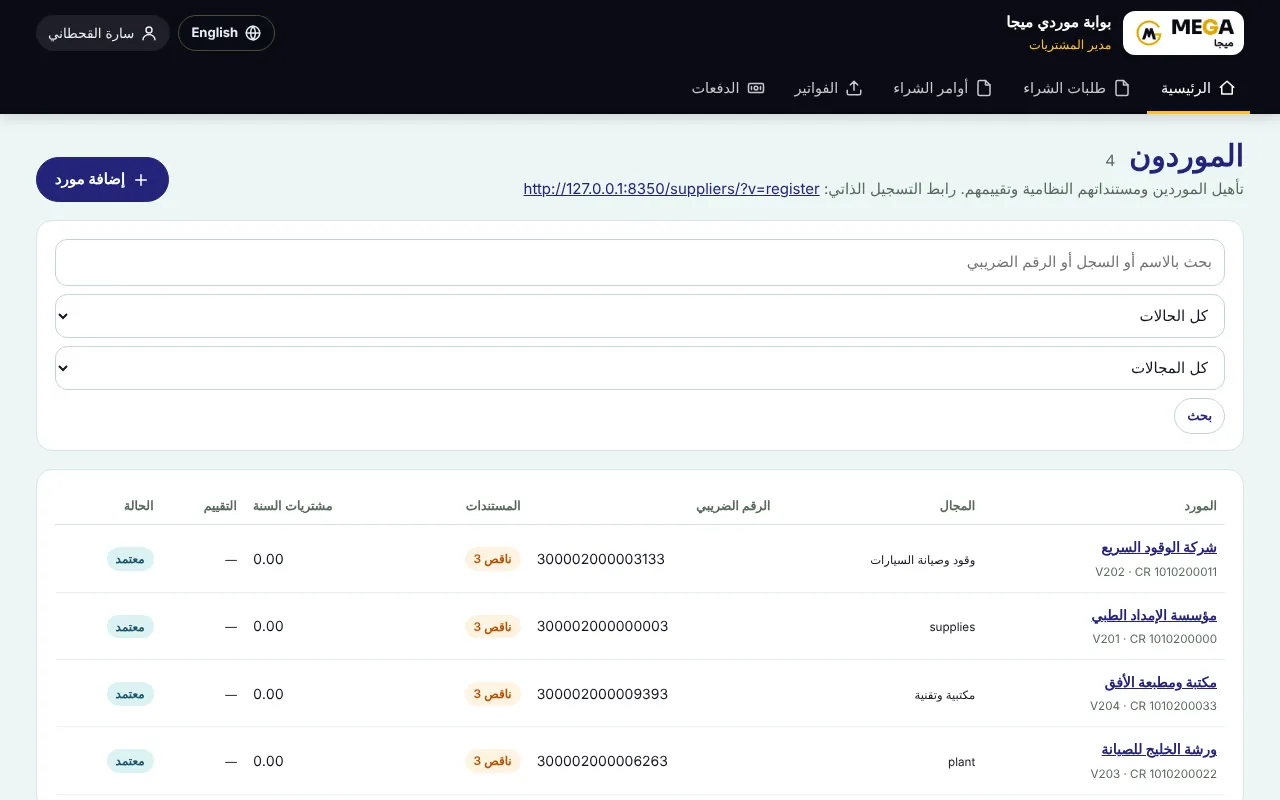Go to أوامر الشراء tab
Viewport: 1280px width, 800px height.
[x=942, y=88]
